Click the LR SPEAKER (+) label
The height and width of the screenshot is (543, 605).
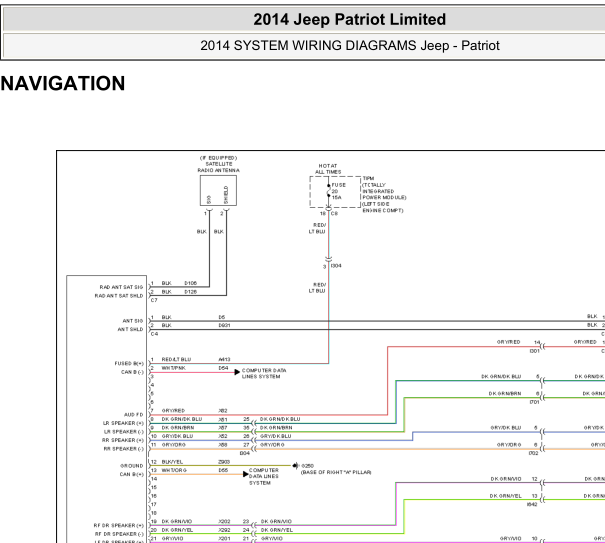click(123, 423)
